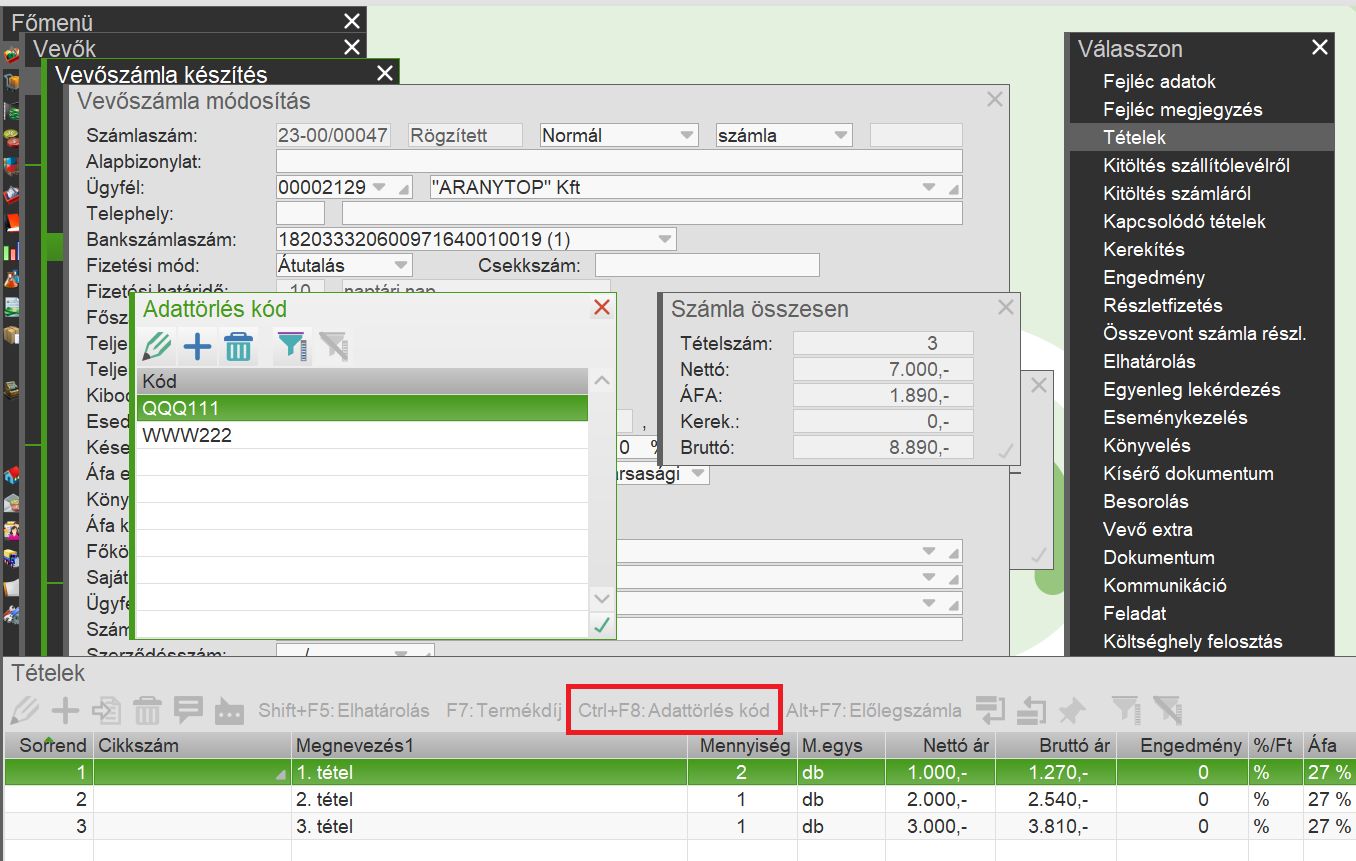
Task: Add new code with the plus icon
Action: click(198, 347)
